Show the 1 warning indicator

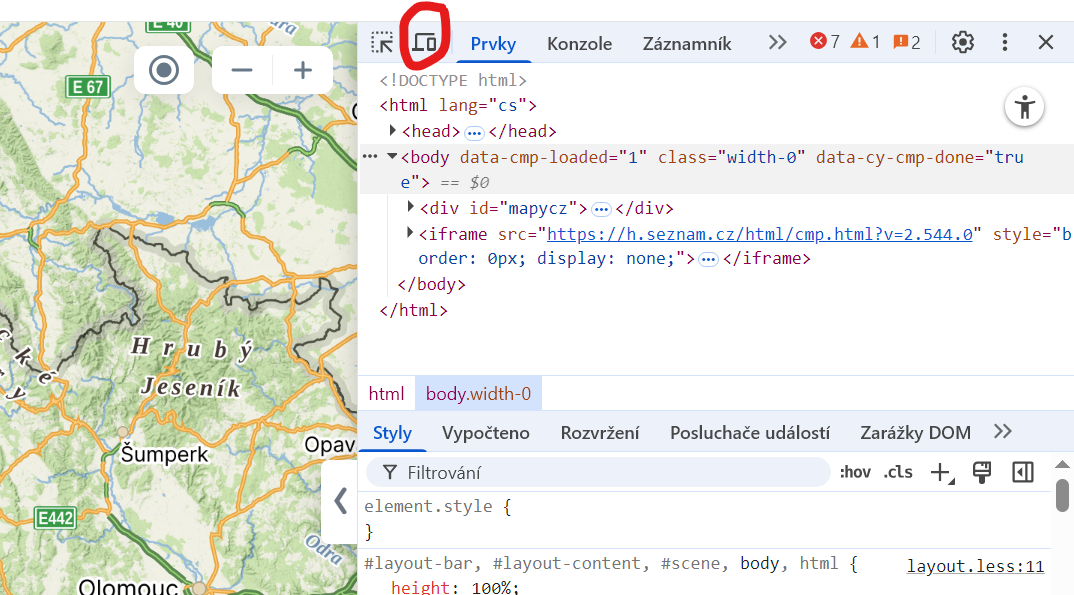865,42
